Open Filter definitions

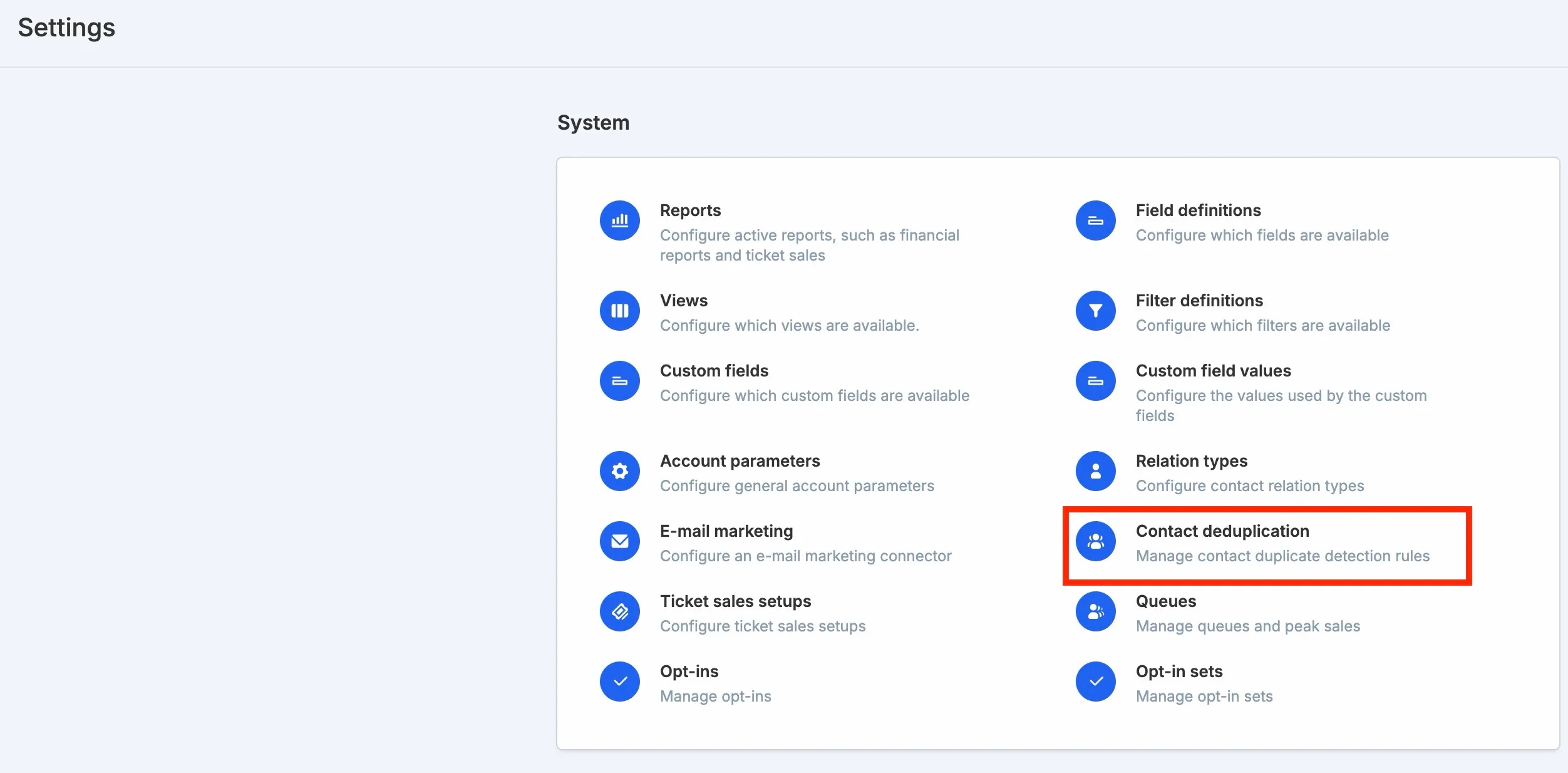[1199, 301]
